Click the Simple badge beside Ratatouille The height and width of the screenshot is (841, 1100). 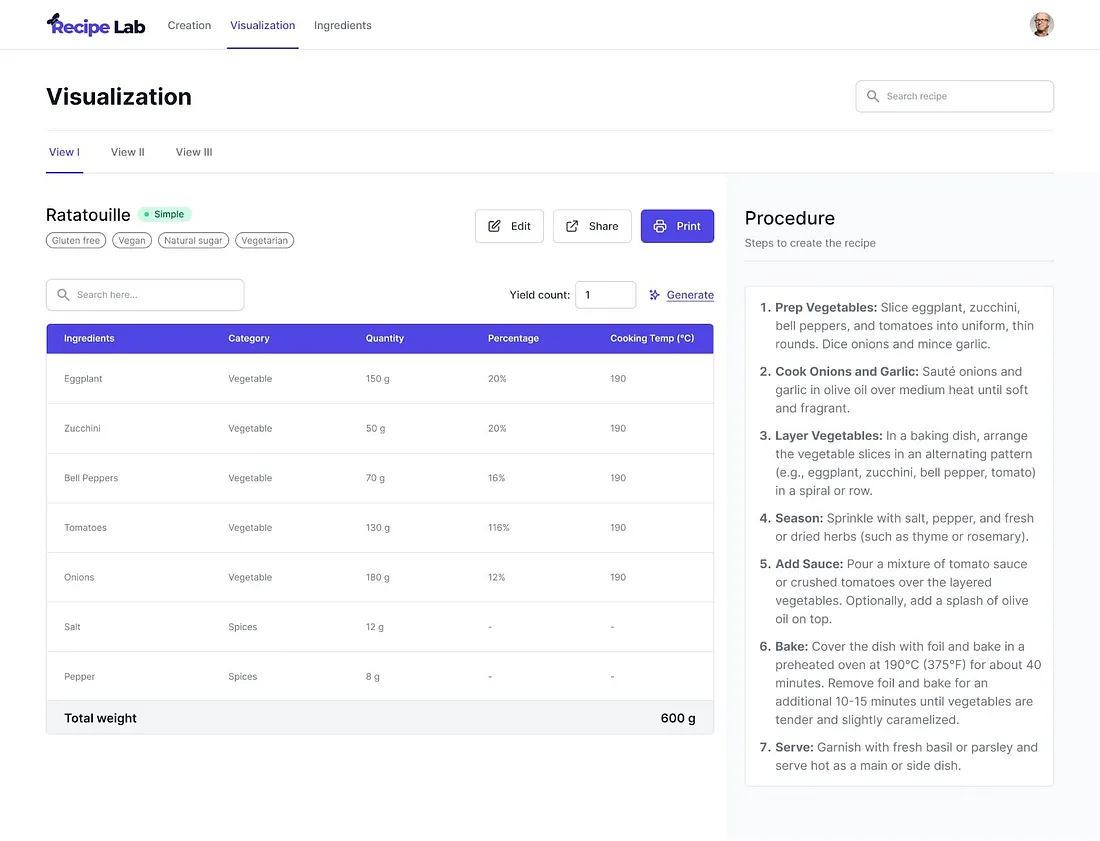click(166, 213)
